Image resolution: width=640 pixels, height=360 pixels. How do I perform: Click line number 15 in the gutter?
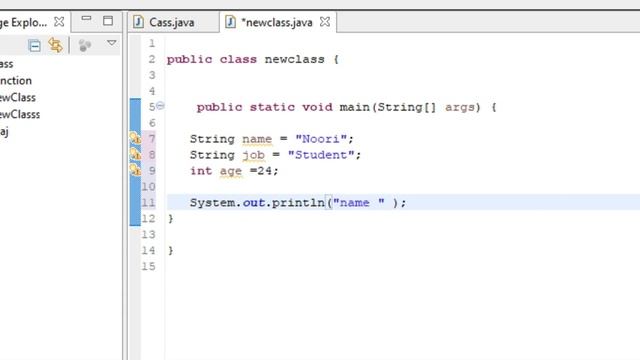(x=148, y=266)
